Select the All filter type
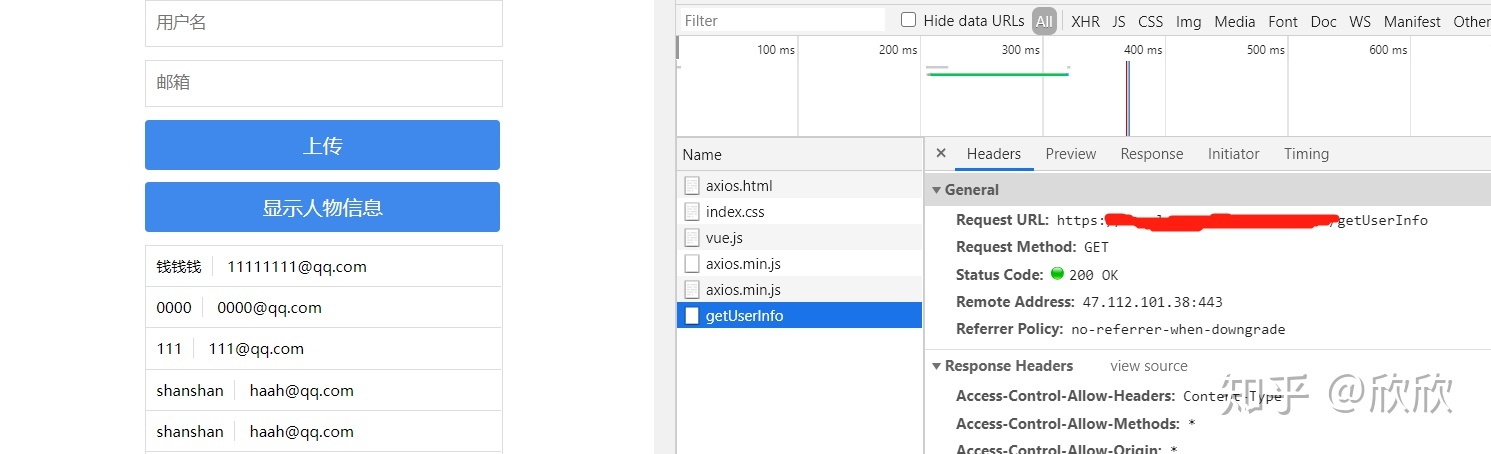Viewport: 1491px width, 454px height. click(x=1044, y=21)
